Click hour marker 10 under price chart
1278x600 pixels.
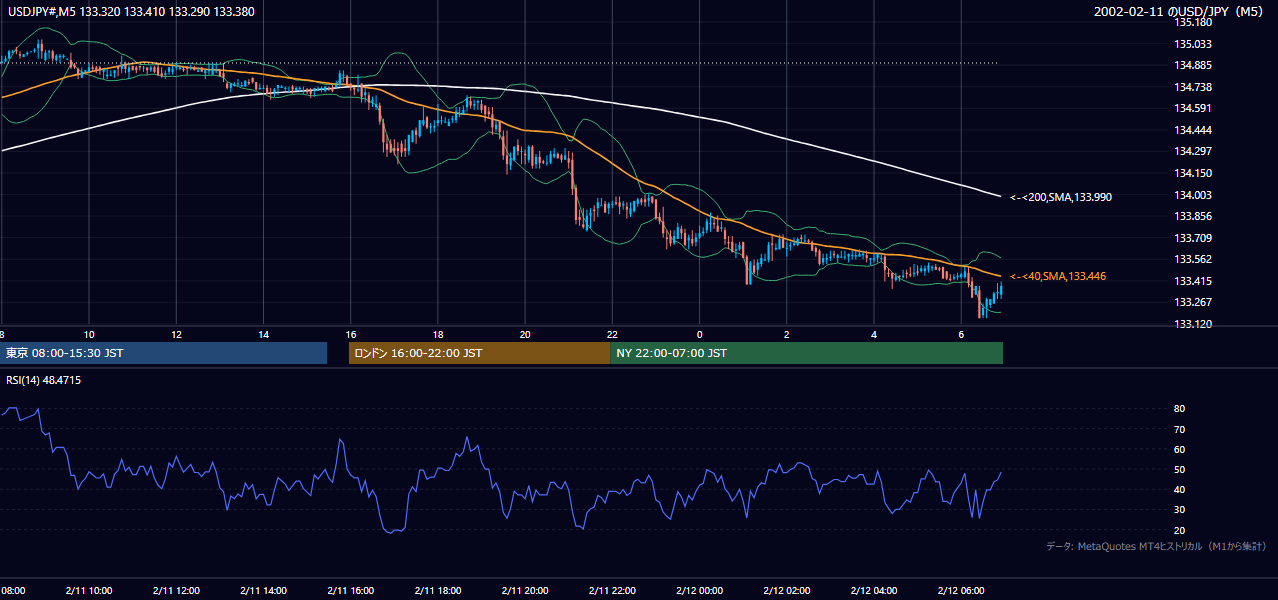point(89,334)
